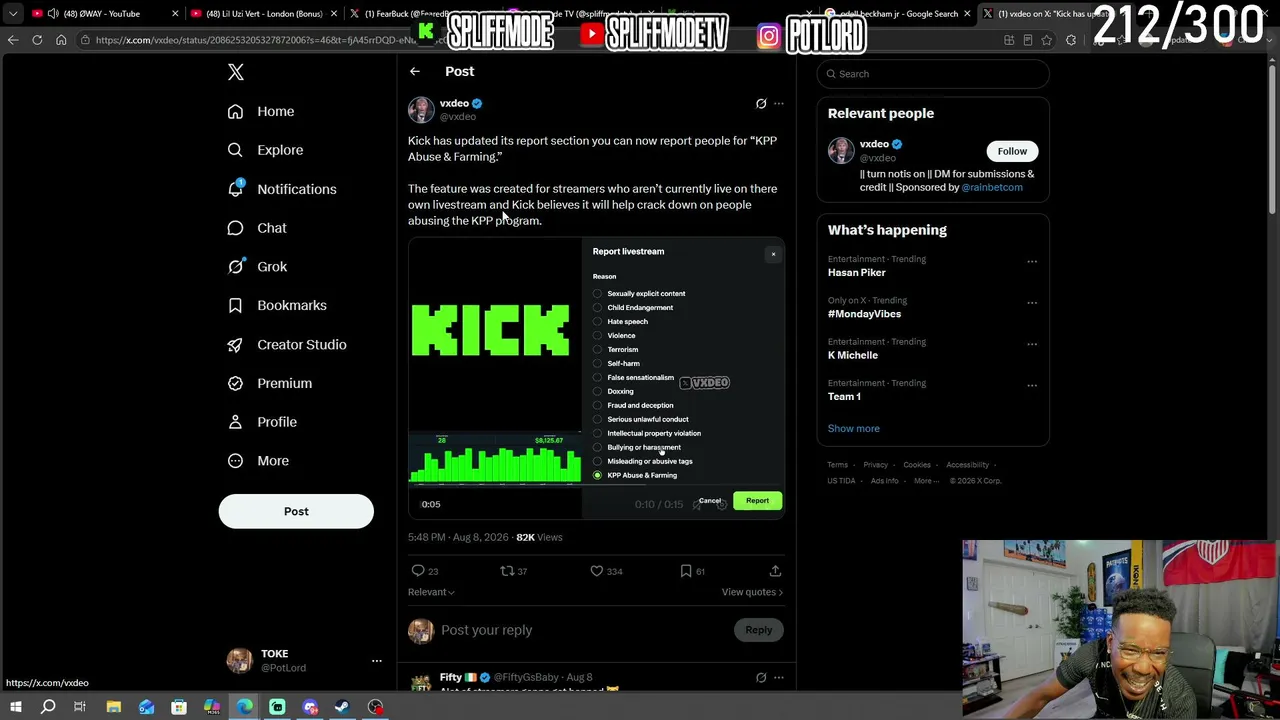Select the 'KPP Abuse & Farming' radio in the video
The width and height of the screenshot is (1280, 720).
[597, 476]
